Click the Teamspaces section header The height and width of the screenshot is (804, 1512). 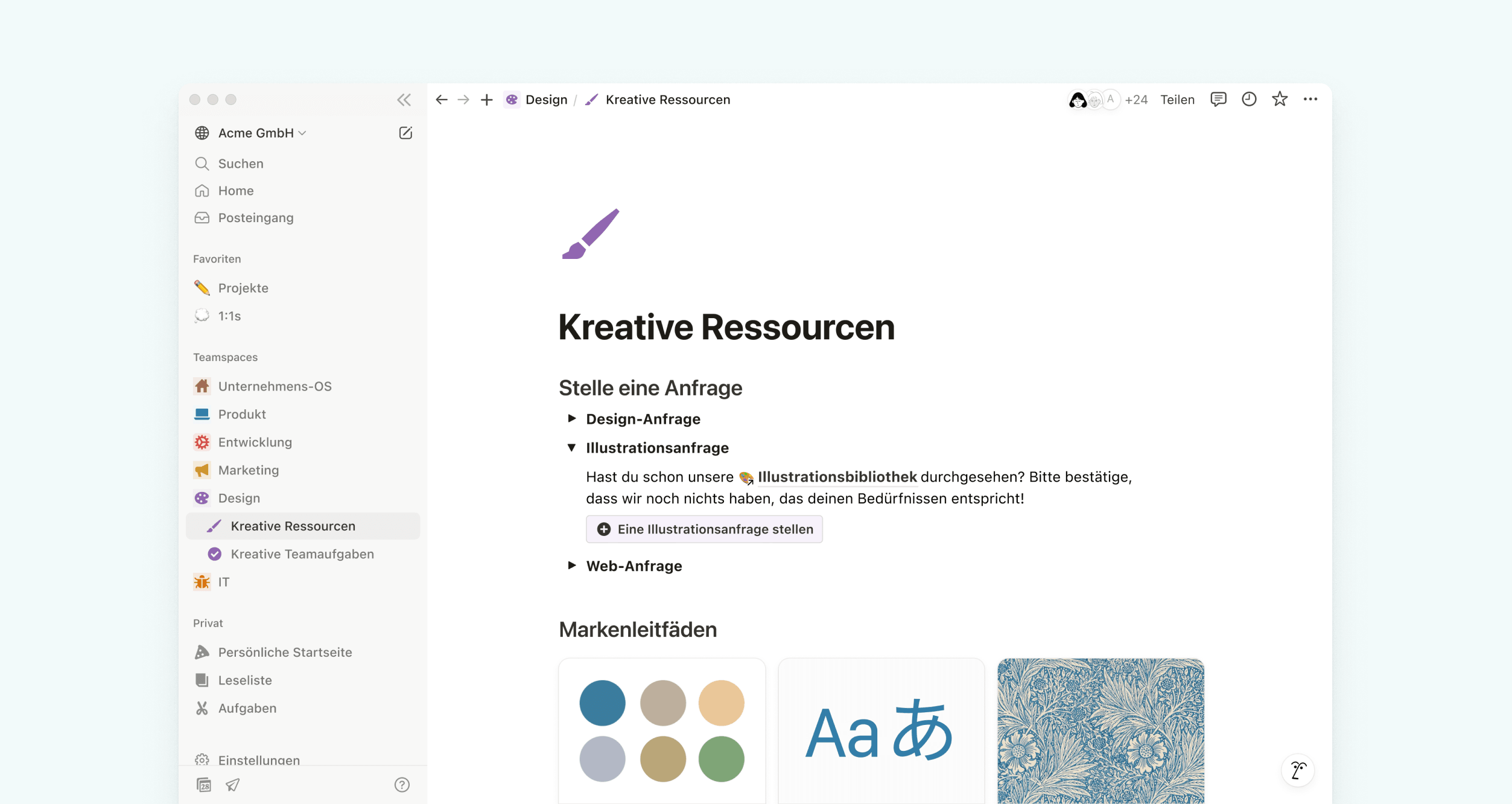(225, 357)
